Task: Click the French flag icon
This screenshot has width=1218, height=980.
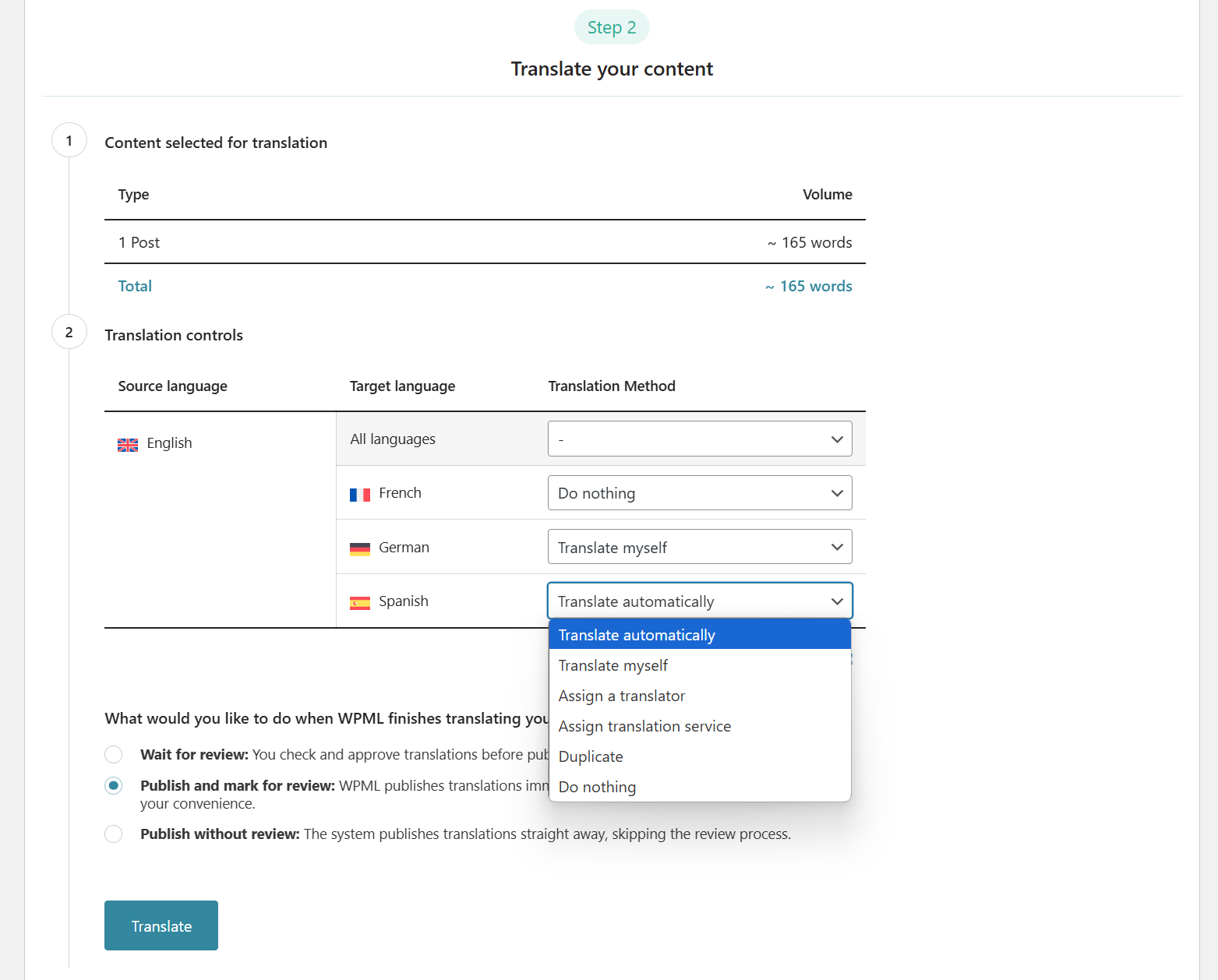Action: [360, 495]
